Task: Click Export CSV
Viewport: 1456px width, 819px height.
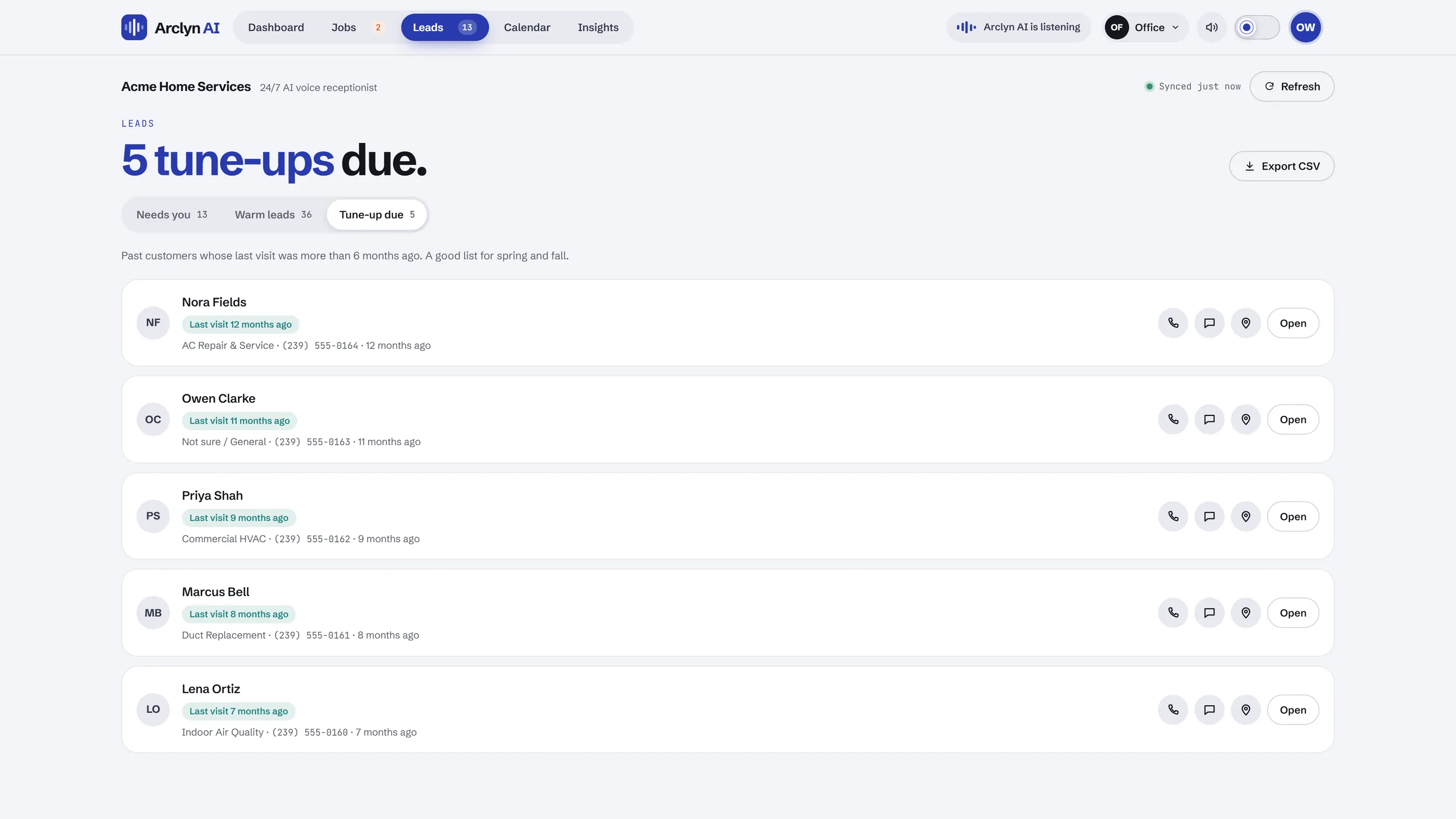Action: 1281,166
